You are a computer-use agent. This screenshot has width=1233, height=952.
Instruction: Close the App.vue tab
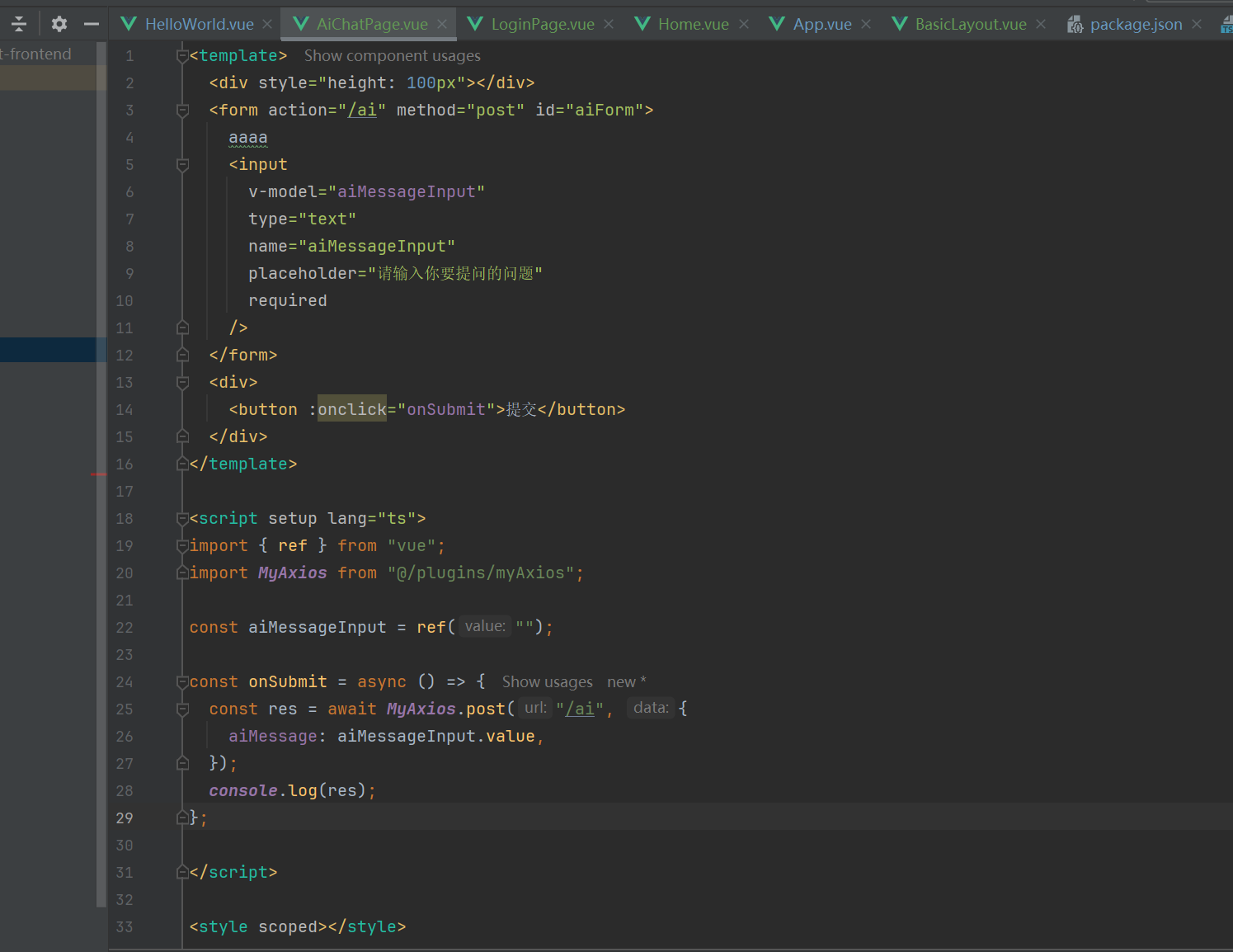coord(866,24)
